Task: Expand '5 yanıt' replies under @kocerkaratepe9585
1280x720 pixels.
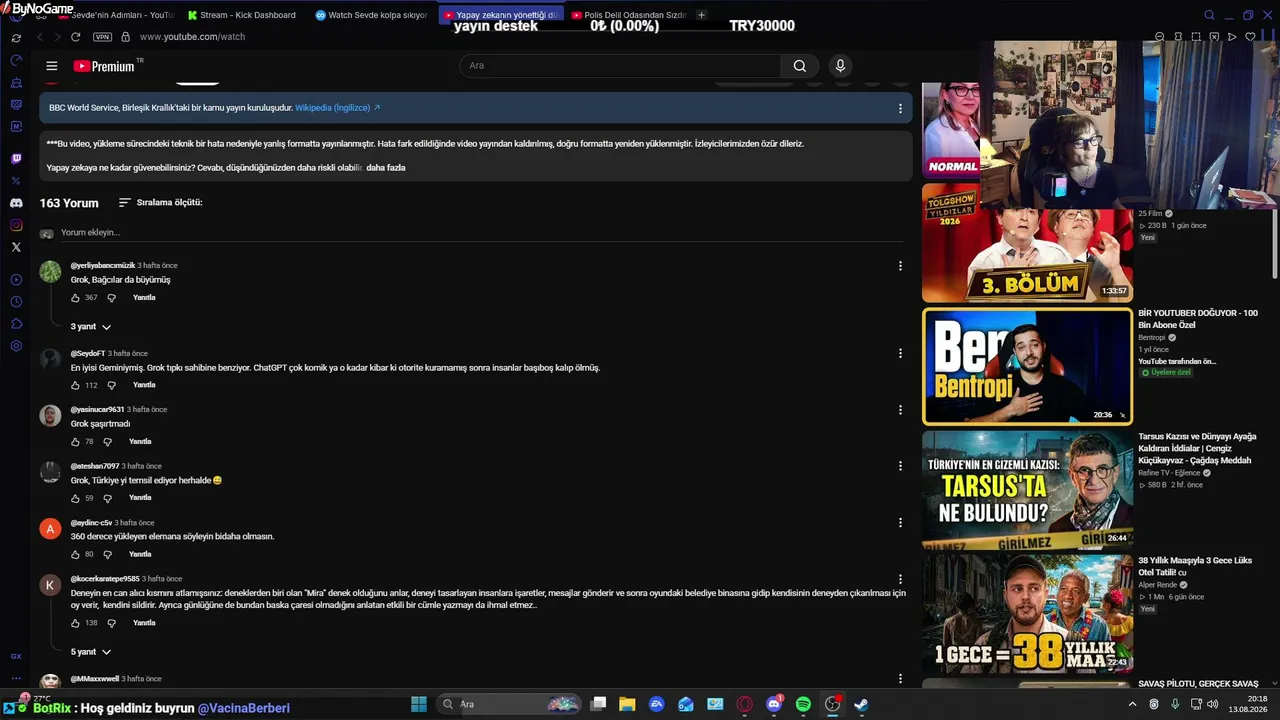Action: tap(91, 652)
